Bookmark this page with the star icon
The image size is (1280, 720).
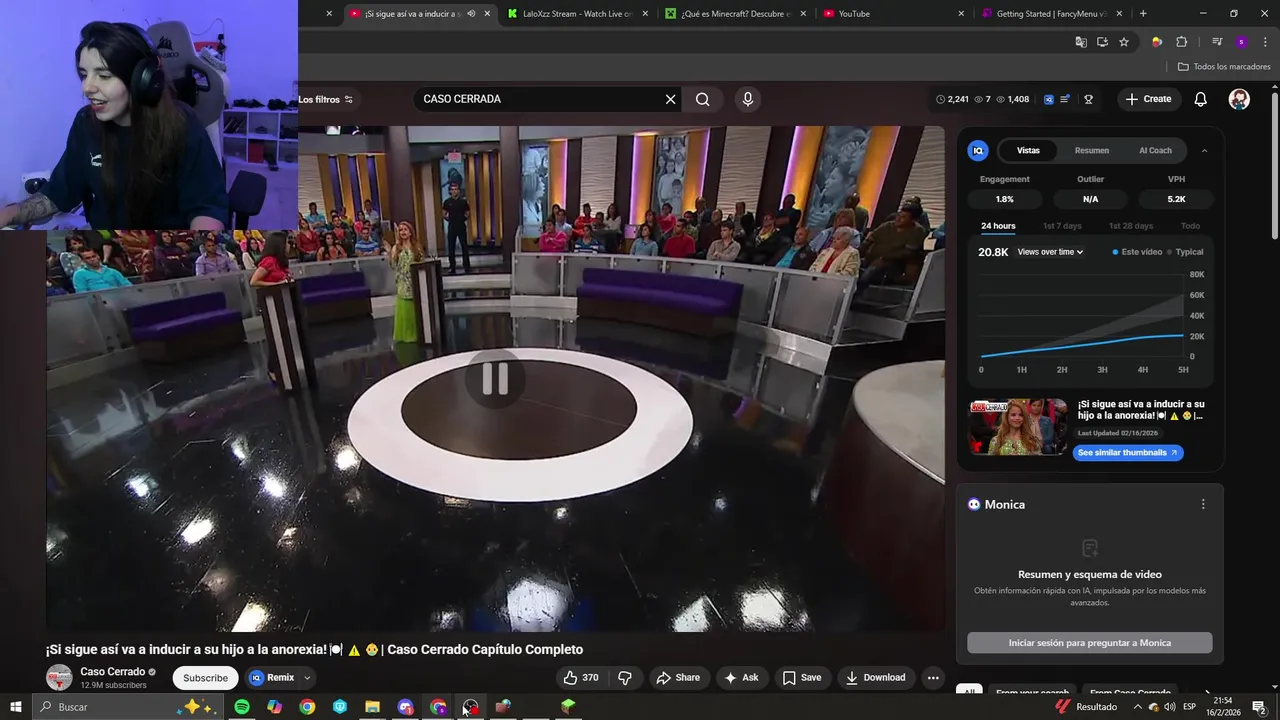[x=1124, y=42]
